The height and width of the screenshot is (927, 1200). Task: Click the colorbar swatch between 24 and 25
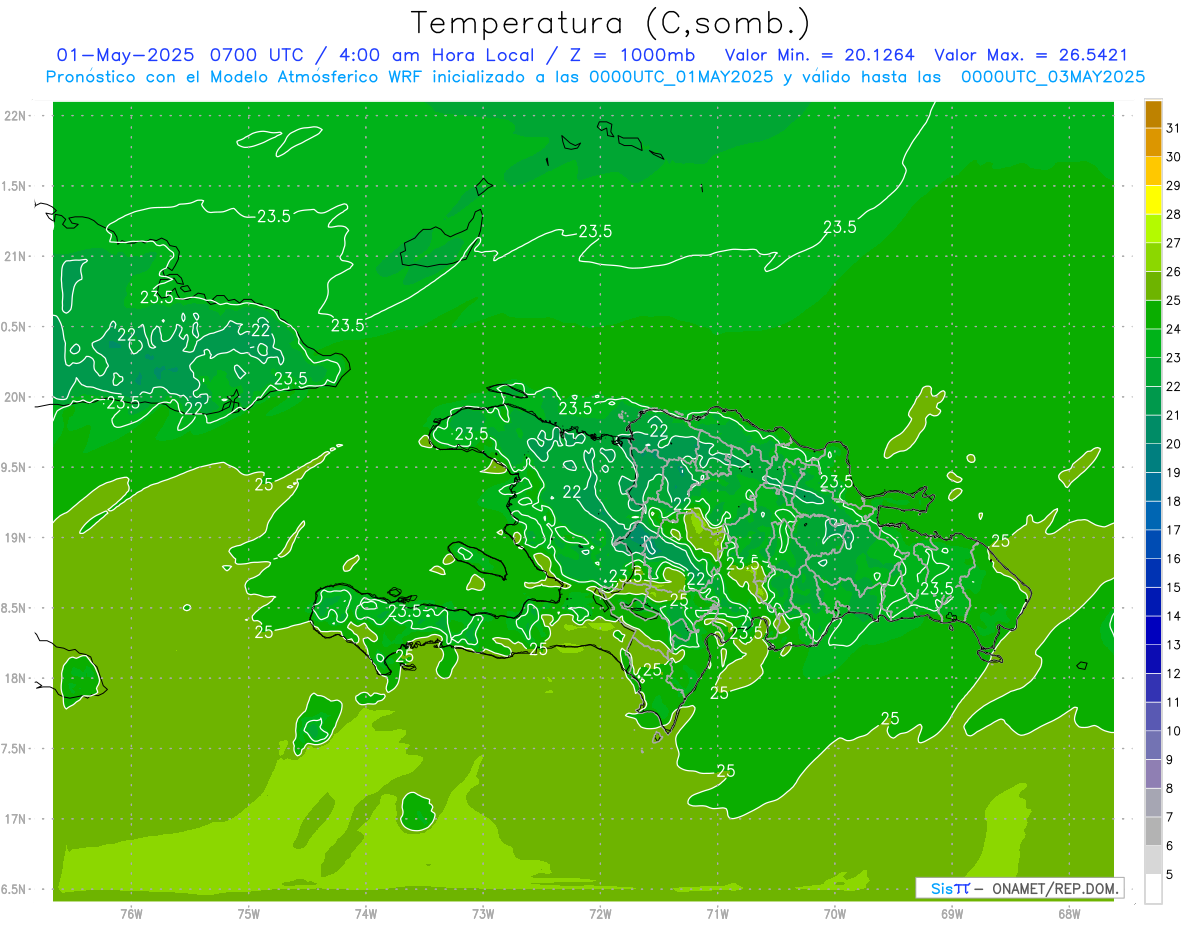[1153, 315]
